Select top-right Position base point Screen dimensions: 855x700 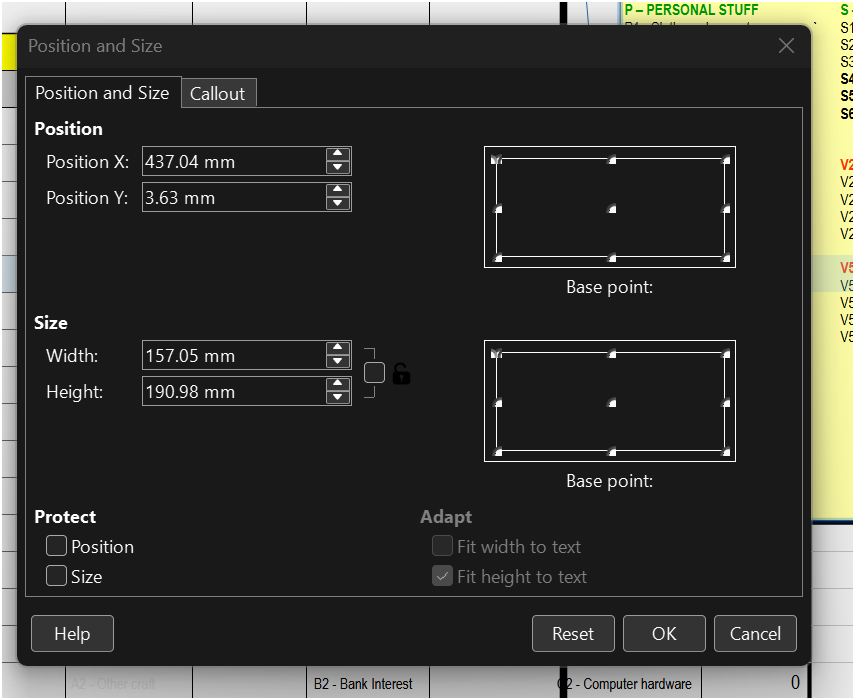click(x=726, y=160)
